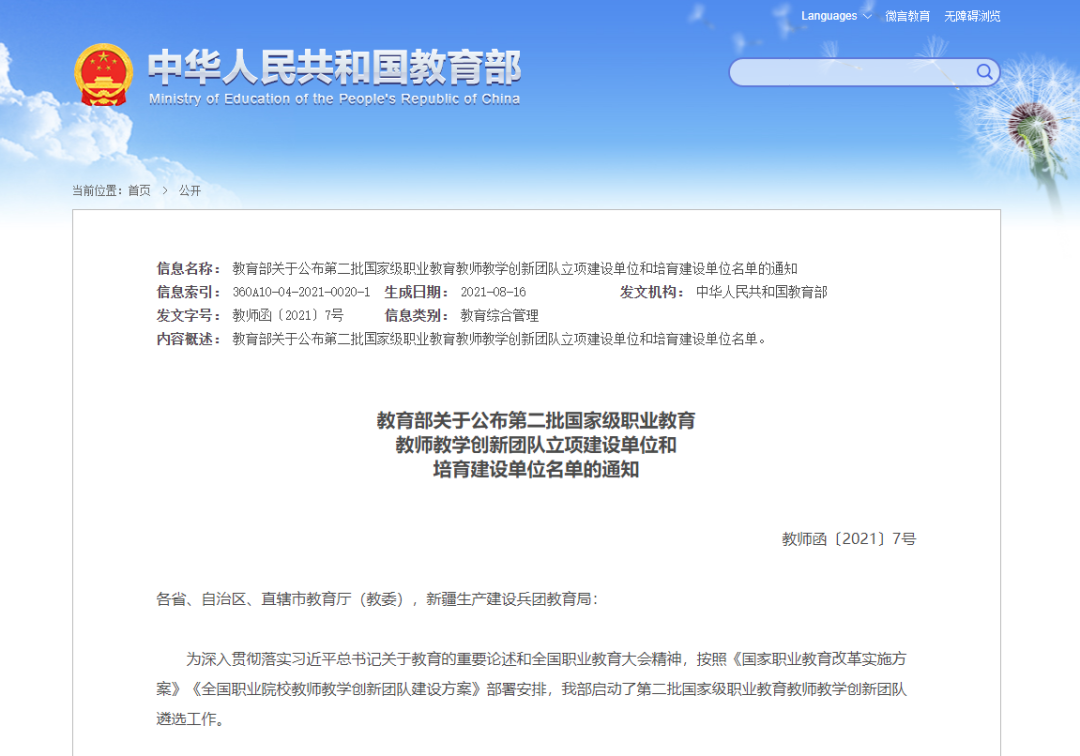Click the index number 360A10-04-2021-0020-1

pyautogui.click(x=301, y=292)
